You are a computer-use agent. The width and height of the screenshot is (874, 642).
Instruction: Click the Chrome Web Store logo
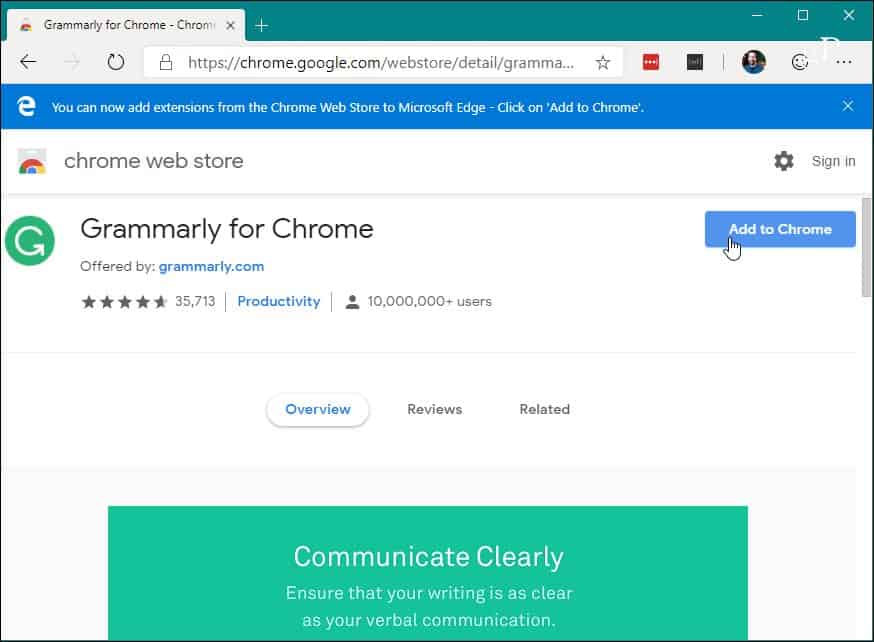coord(32,162)
